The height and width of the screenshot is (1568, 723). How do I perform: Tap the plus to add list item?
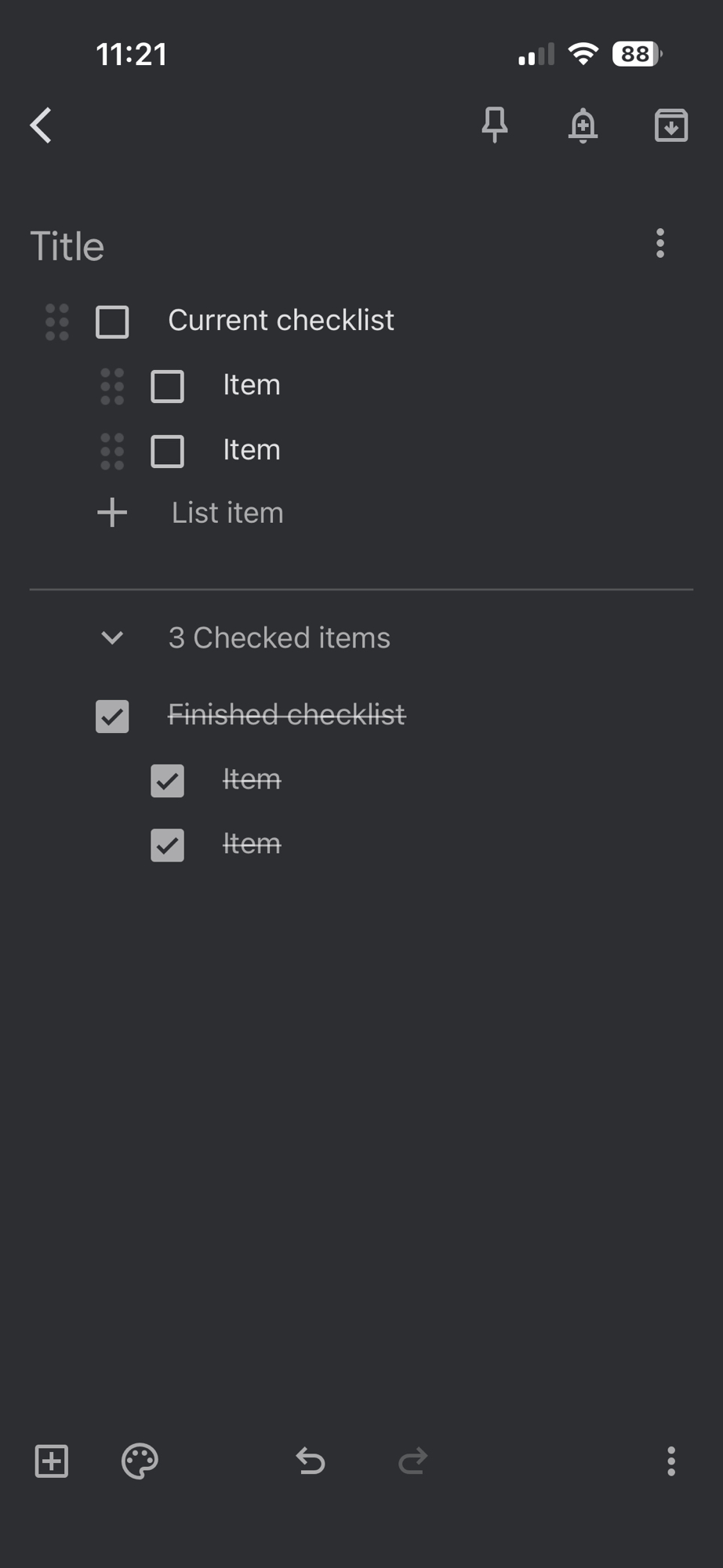click(112, 513)
